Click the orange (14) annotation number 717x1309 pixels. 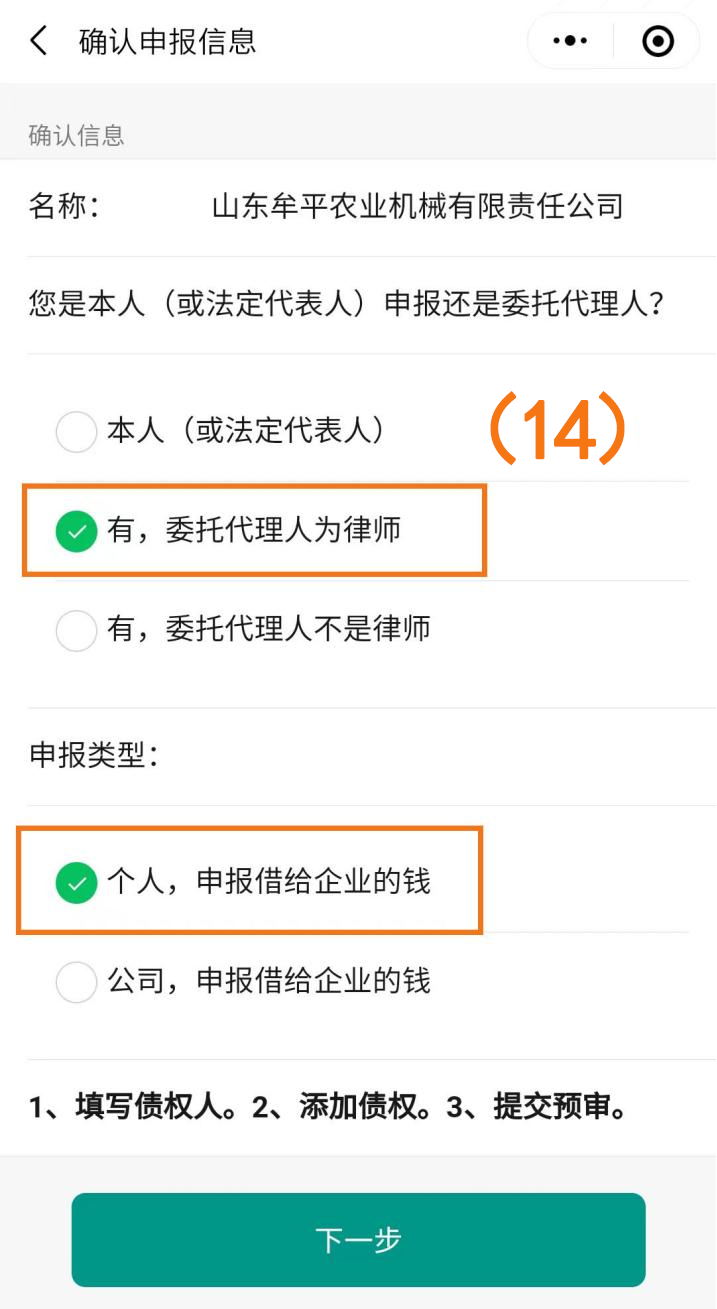556,432
